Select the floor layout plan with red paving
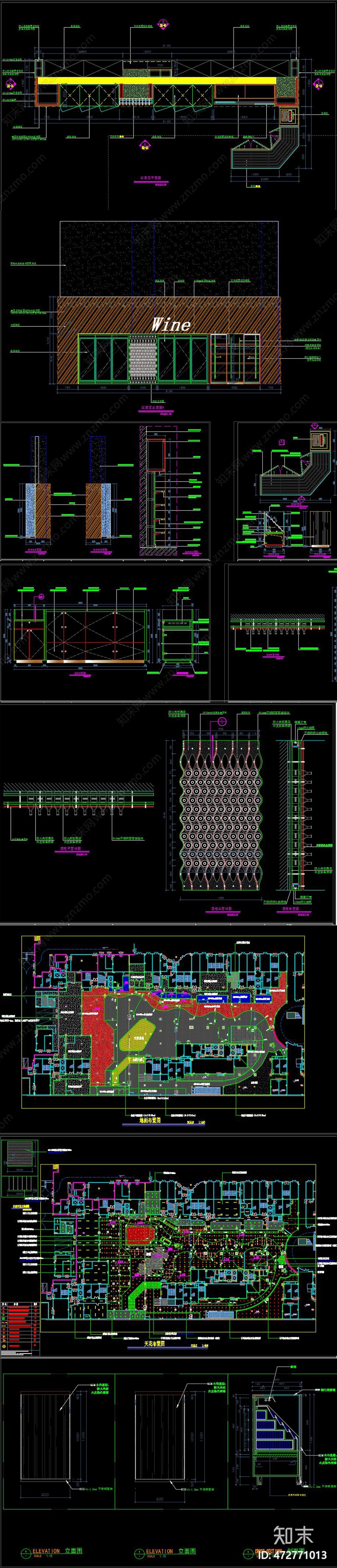This screenshot has height=1568, width=337. click(163, 1021)
